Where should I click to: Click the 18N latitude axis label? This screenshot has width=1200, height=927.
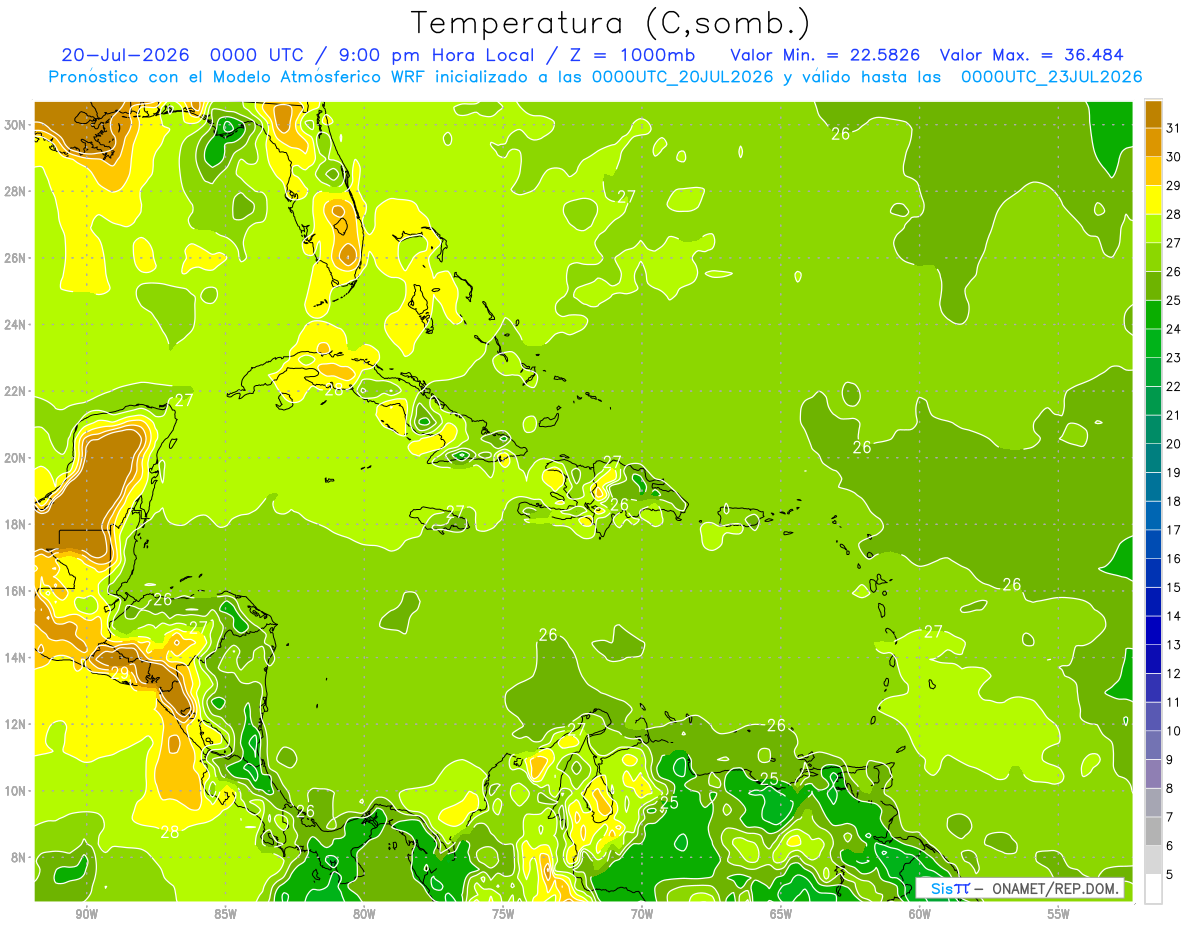point(17,524)
